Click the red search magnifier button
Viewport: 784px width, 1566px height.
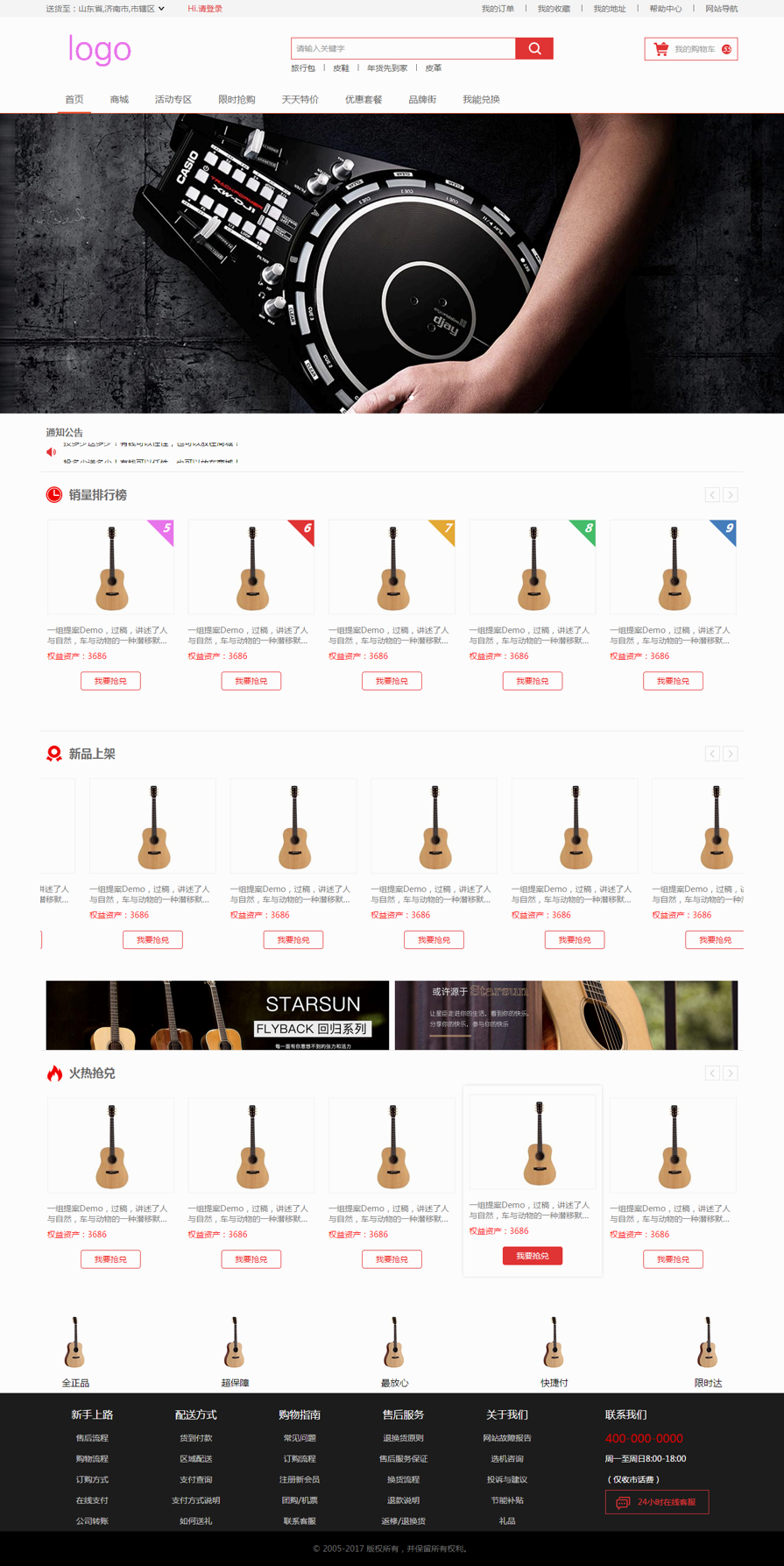534,48
